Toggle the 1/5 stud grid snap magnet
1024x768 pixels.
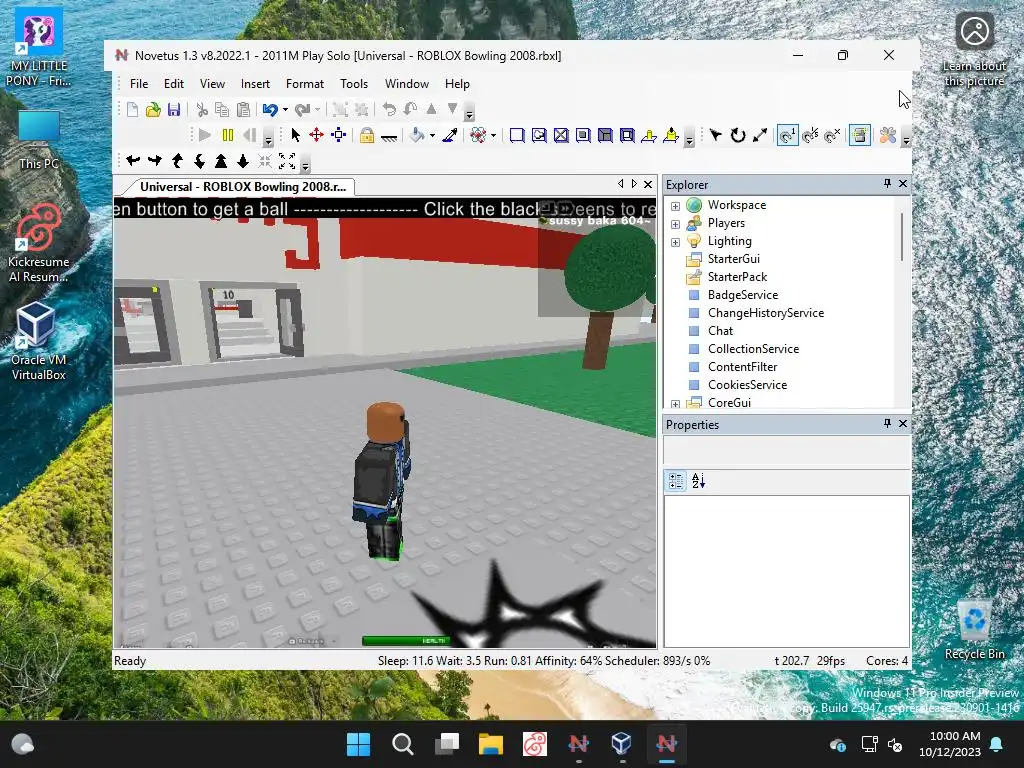coord(810,135)
